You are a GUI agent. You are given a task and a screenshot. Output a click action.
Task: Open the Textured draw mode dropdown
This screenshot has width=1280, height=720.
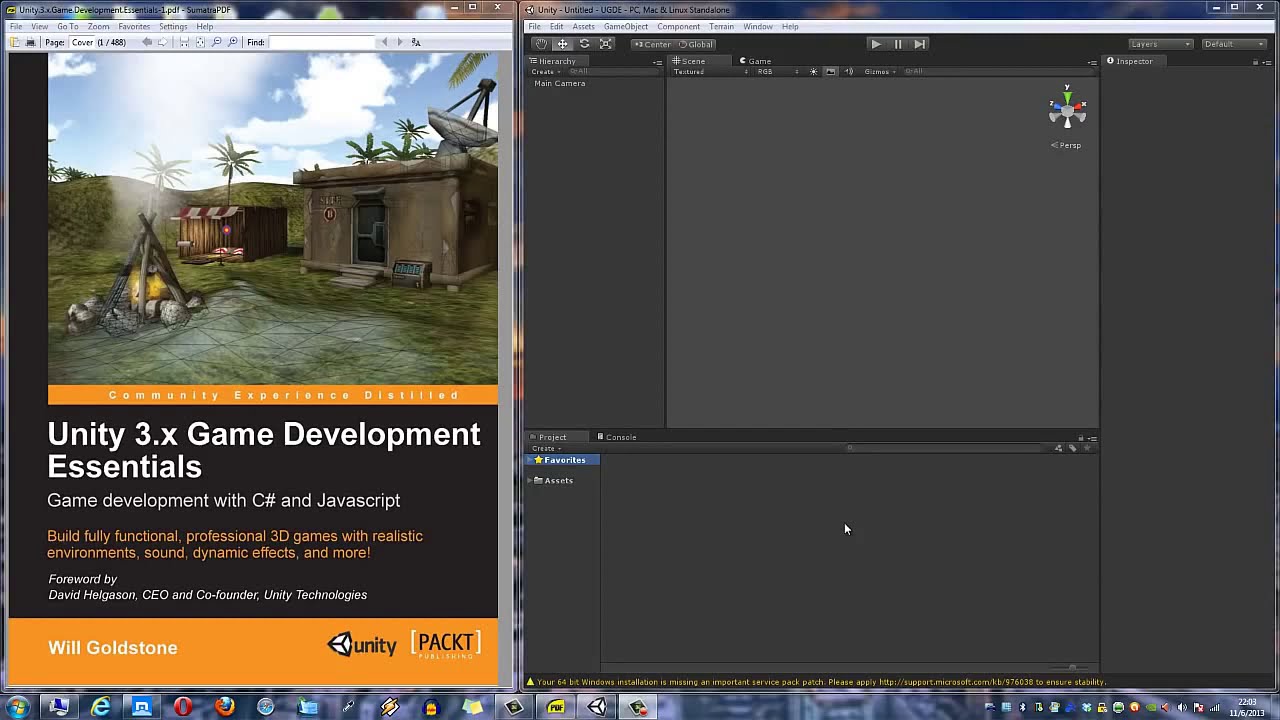coord(711,72)
